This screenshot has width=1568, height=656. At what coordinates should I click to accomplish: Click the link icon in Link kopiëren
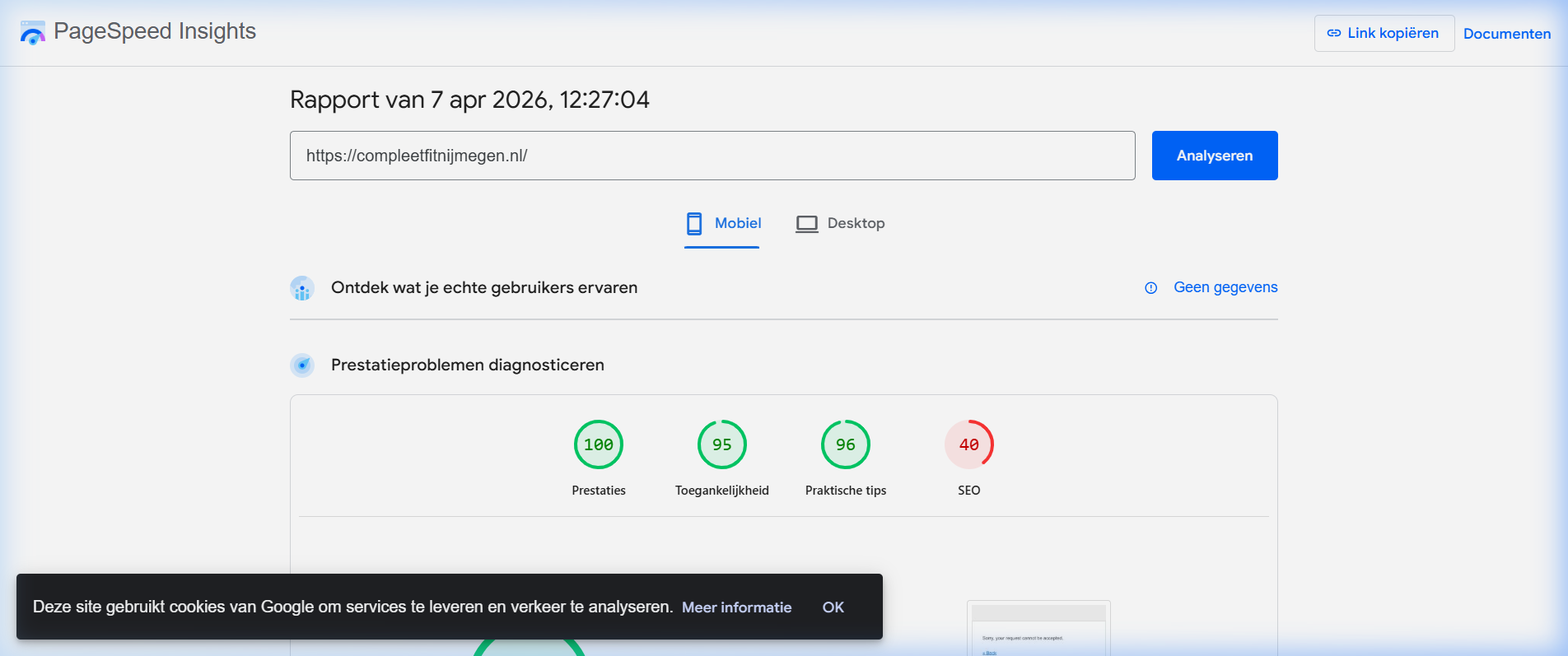pos(1333,34)
